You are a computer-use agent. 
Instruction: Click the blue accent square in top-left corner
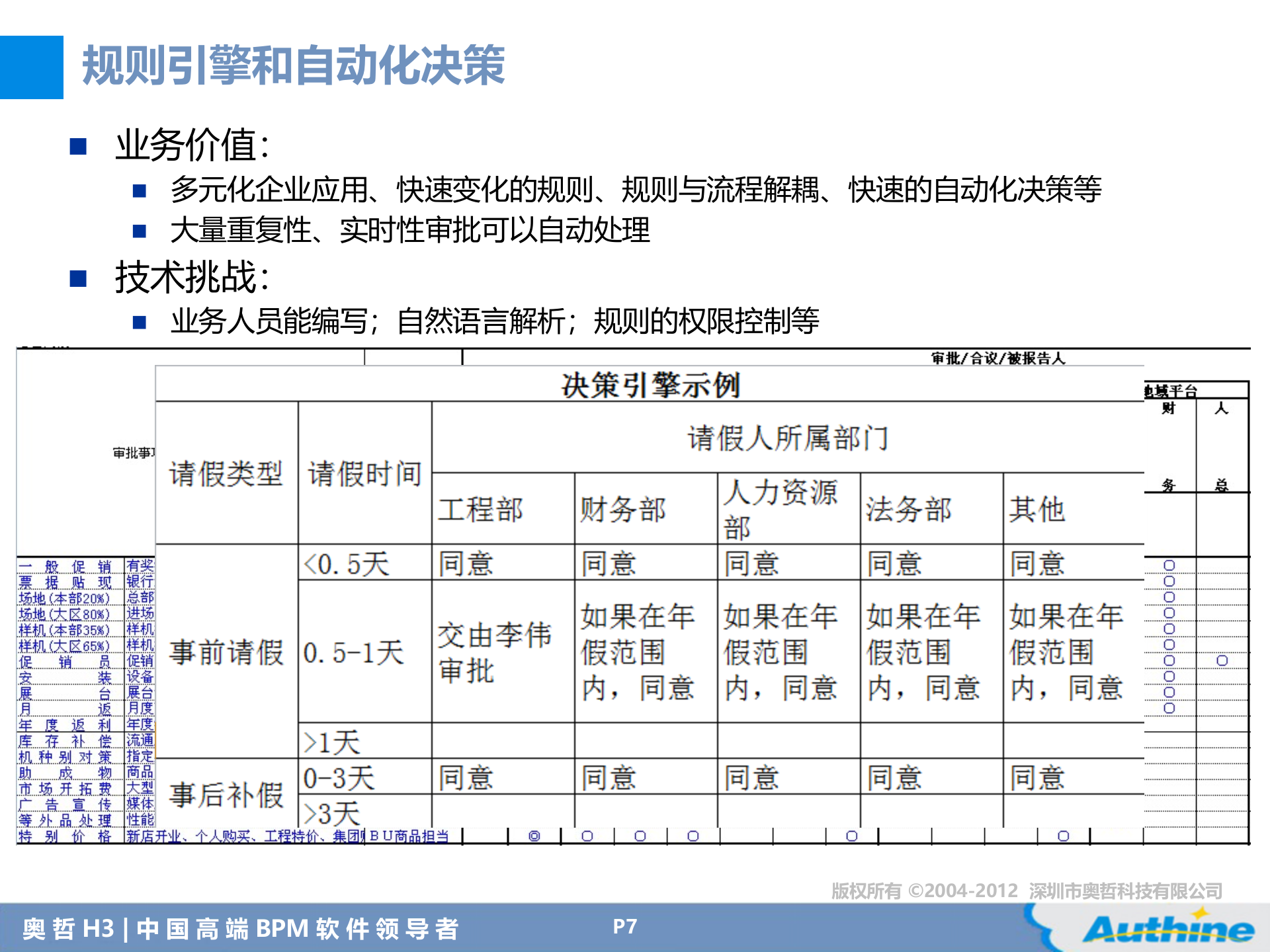32,66
